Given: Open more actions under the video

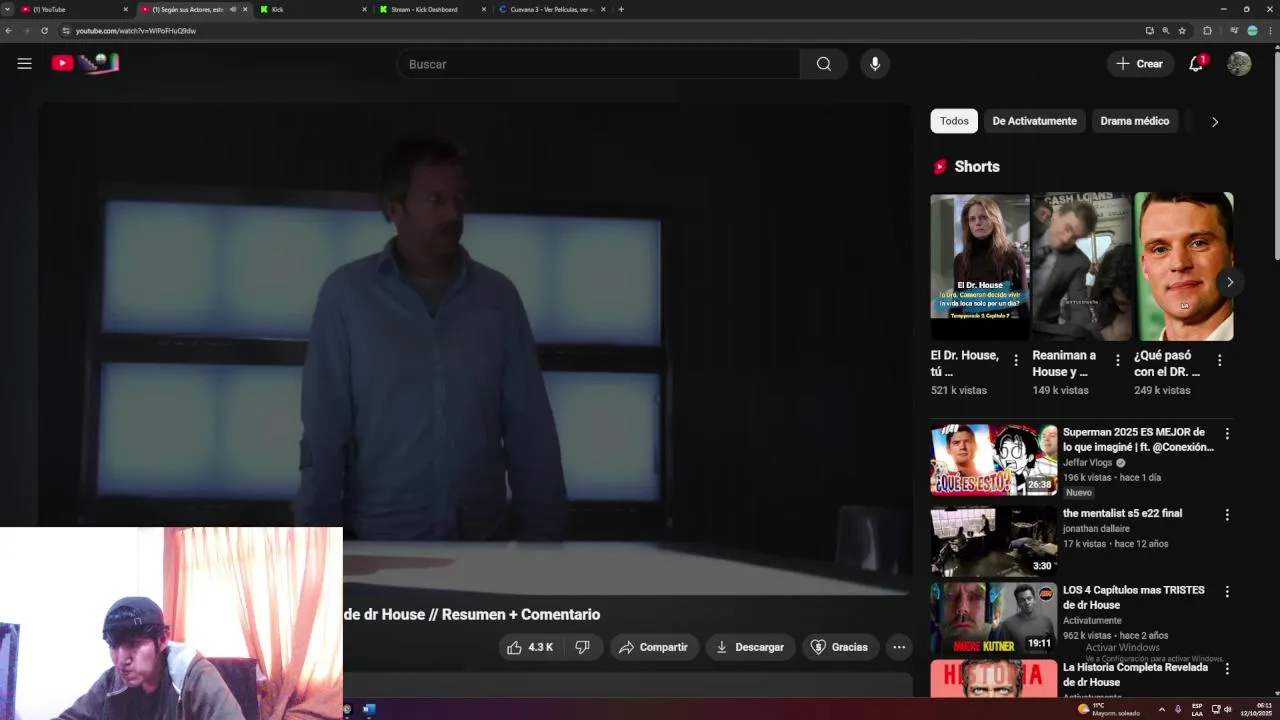Looking at the screenshot, I should point(899,647).
